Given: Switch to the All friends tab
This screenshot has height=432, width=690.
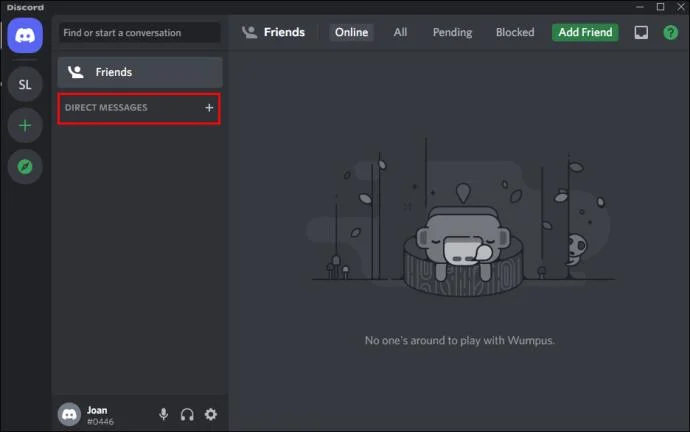Looking at the screenshot, I should (400, 33).
